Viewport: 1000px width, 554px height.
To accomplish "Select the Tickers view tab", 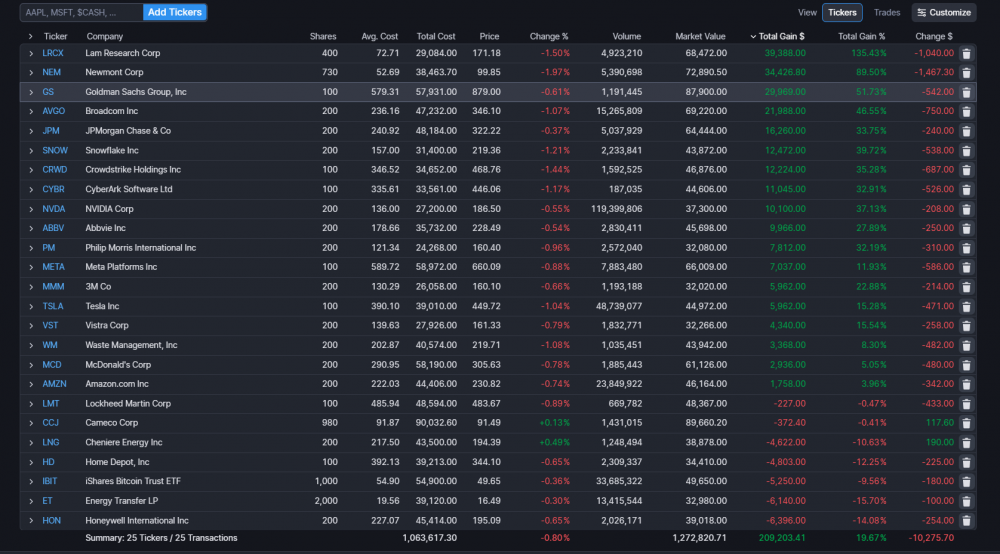I will click(x=842, y=13).
